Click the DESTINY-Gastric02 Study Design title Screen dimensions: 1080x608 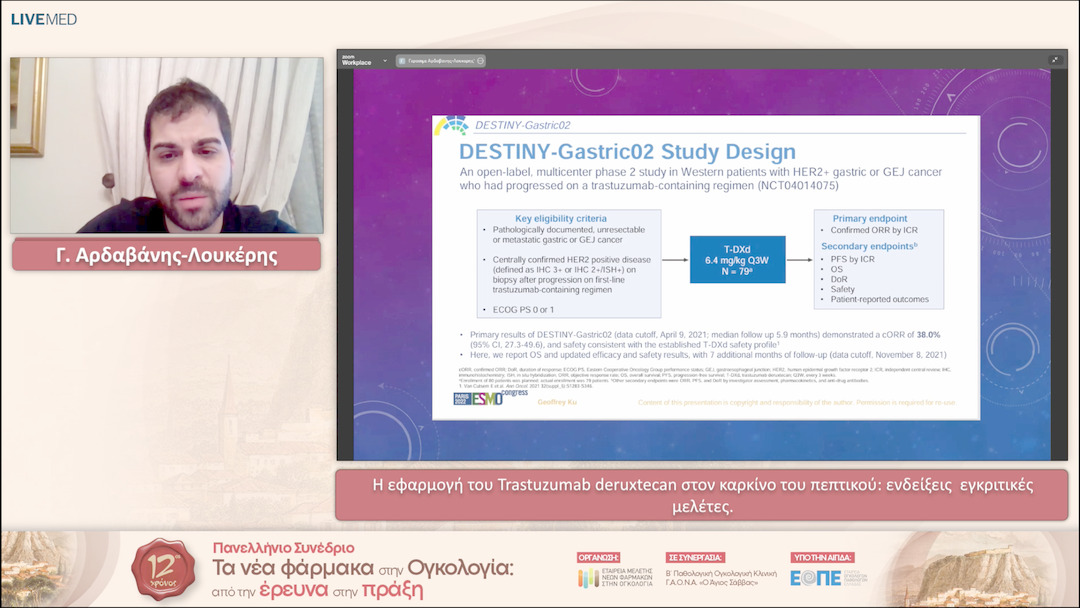click(627, 152)
